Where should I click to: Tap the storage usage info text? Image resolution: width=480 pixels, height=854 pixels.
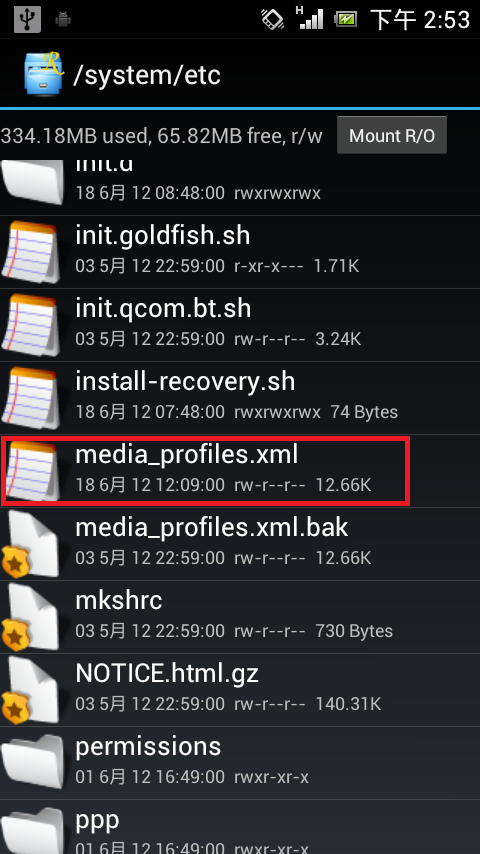click(162, 136)
